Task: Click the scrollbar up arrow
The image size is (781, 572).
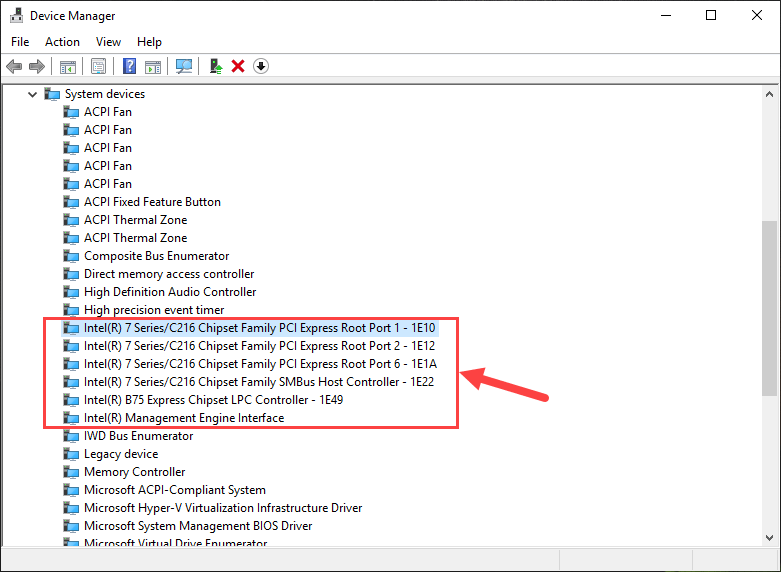Action: [770, 94]
